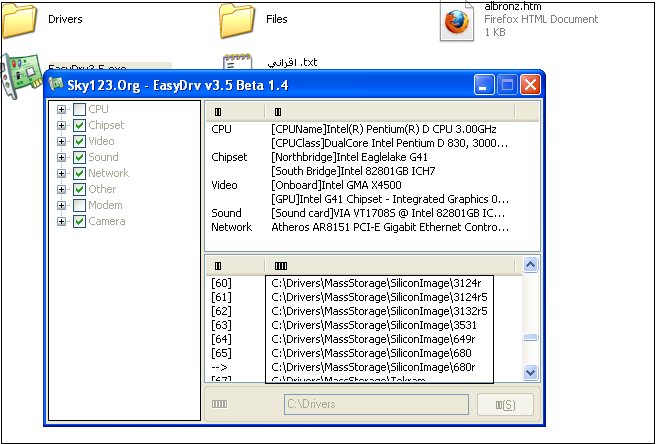This screenshot has width=656, height=444.
Task: Expand the CPU tree node
Action: tap(61, 110)
